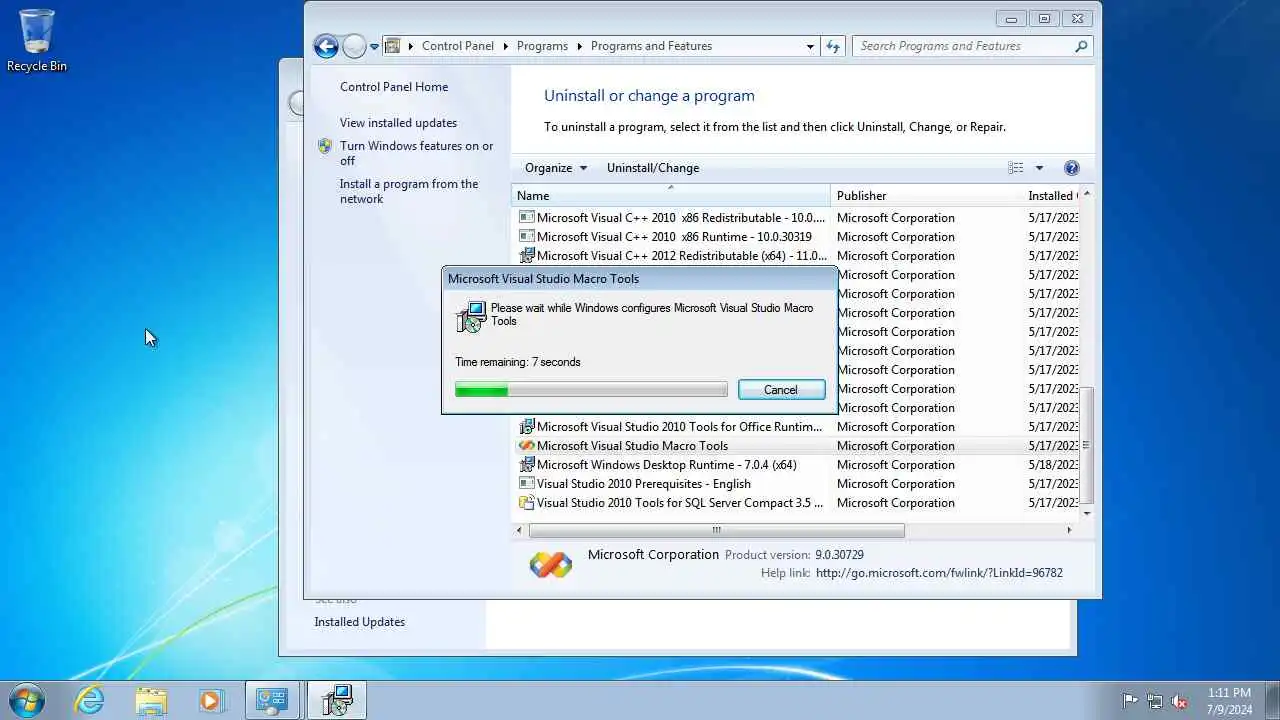
Task: Open Install a program from the network
Action: (409, 191)
